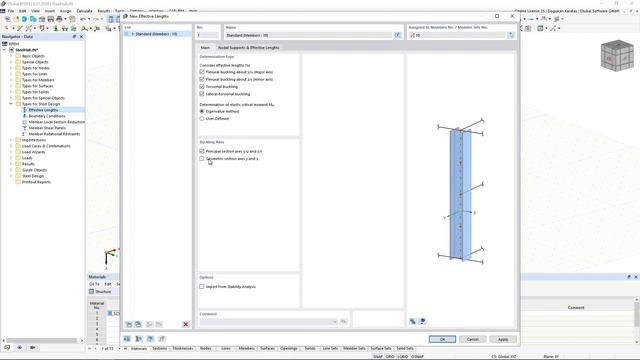The image size is (640, 360).
Task: Open the Comment dropdown
Action: coord(335,322)
